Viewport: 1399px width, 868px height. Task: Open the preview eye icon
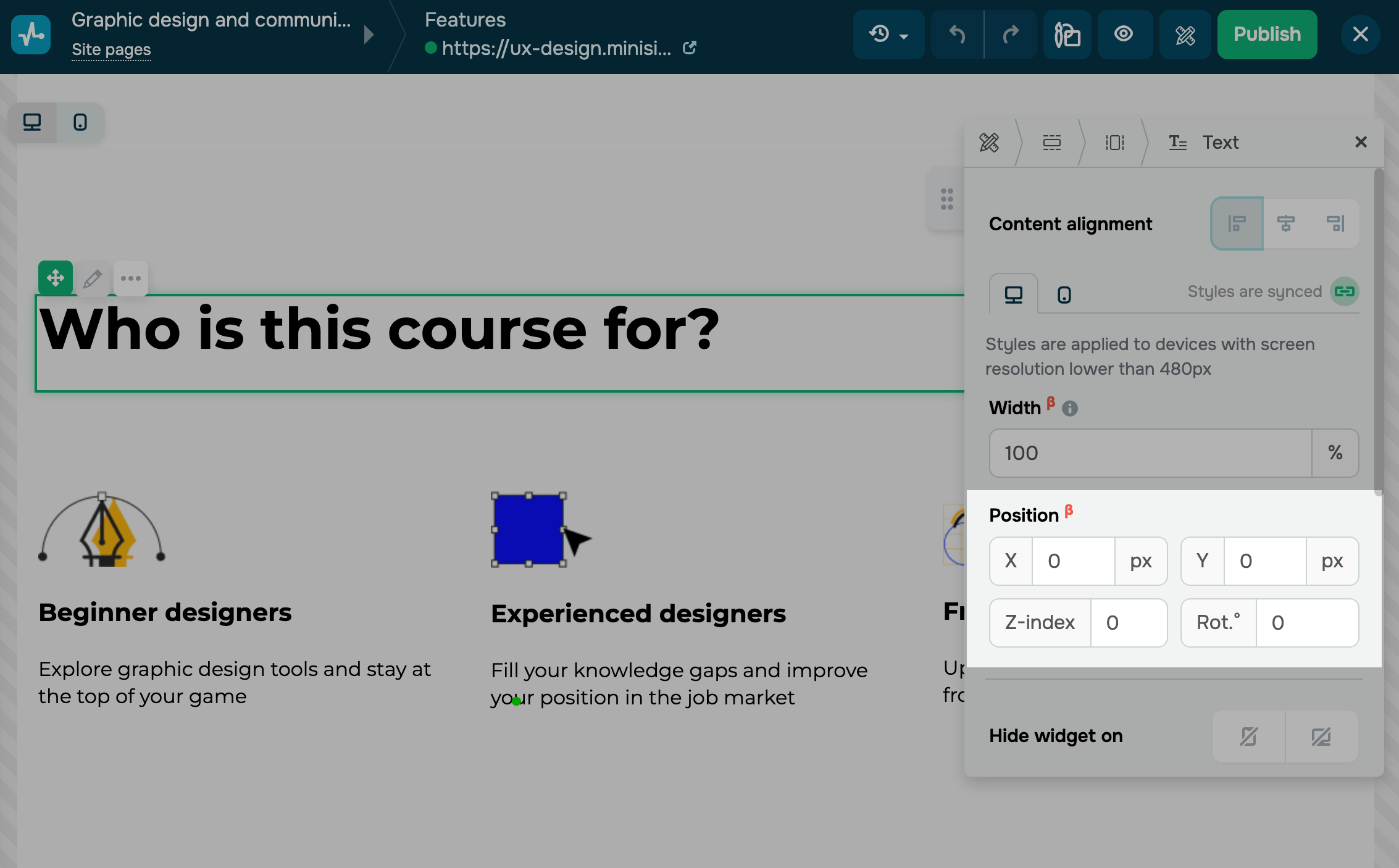(x=1124, y=35)
